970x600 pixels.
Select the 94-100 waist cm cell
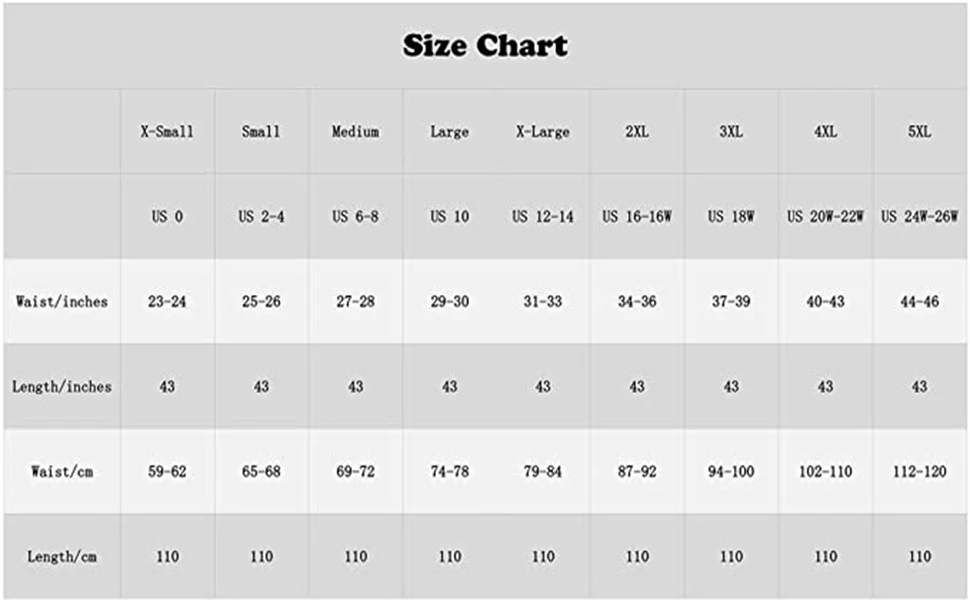coord(731,472)
